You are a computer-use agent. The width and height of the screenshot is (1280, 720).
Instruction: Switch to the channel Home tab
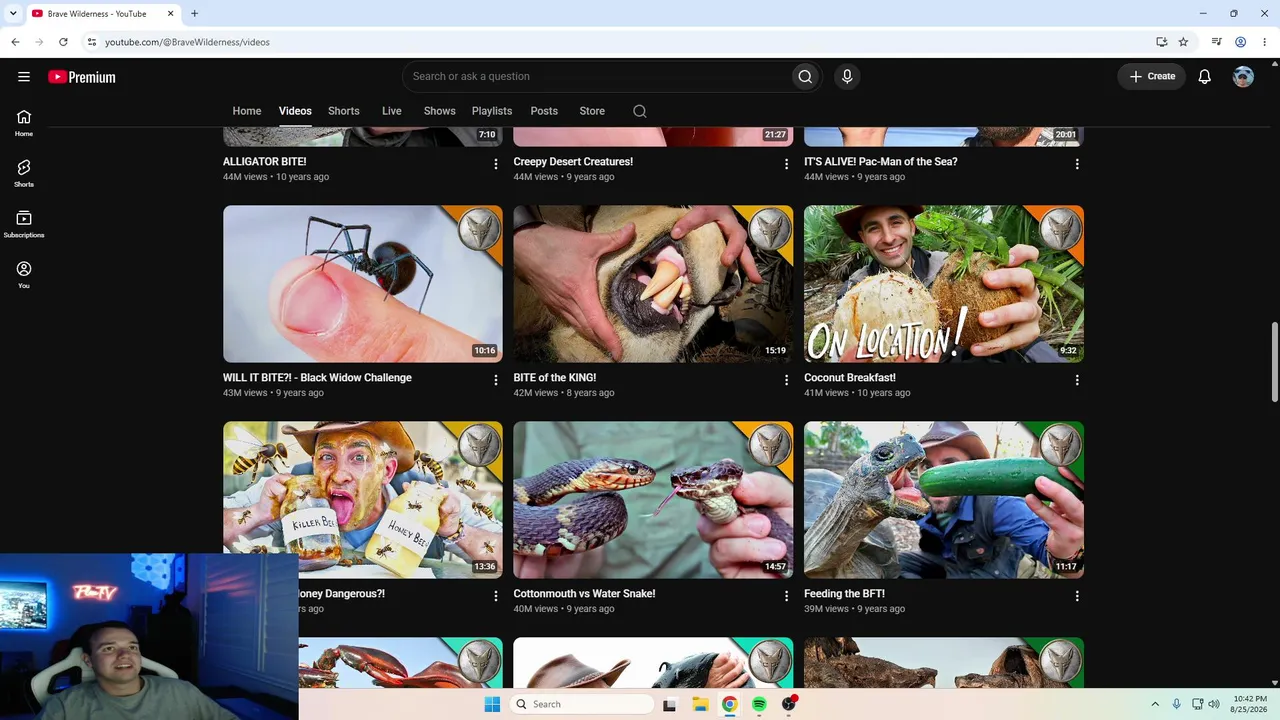247,111
